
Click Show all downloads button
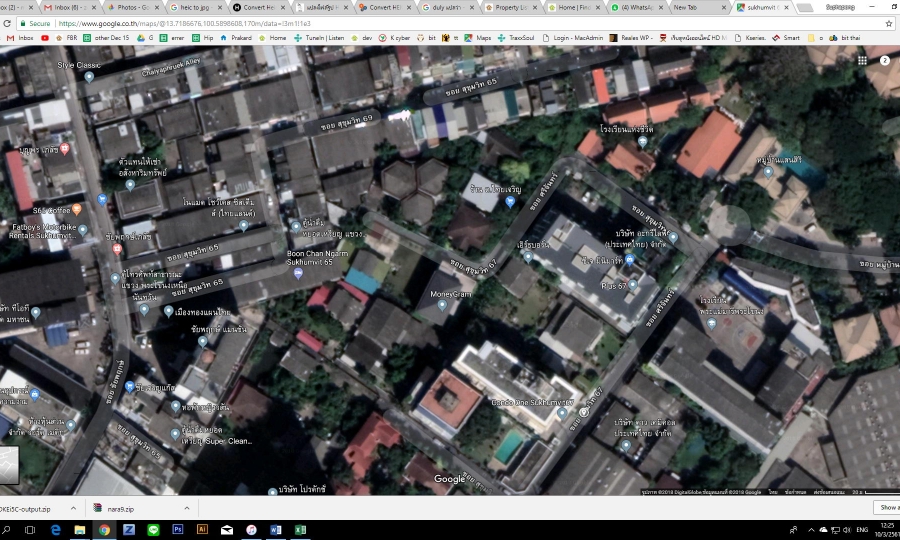click(x=887, y=507)
